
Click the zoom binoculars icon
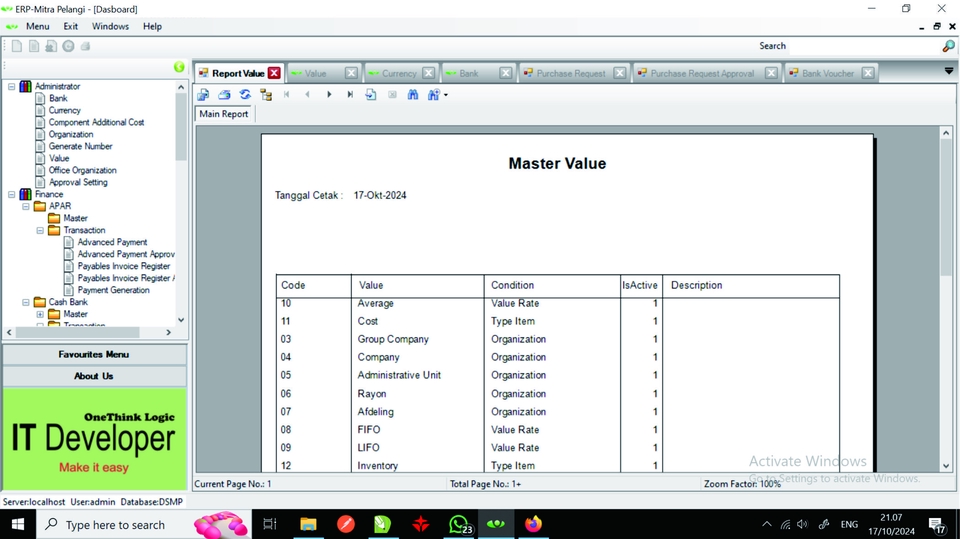click(433, 94)
